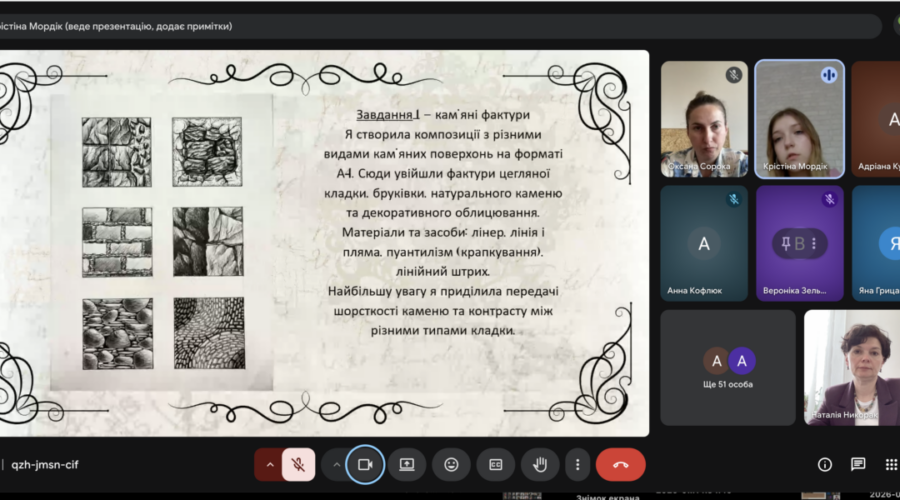Viewport: 900px width, 500px height.
Task: Leave the call with the red hang-up button
Action: pyautogui.click(x=620, y=464)
